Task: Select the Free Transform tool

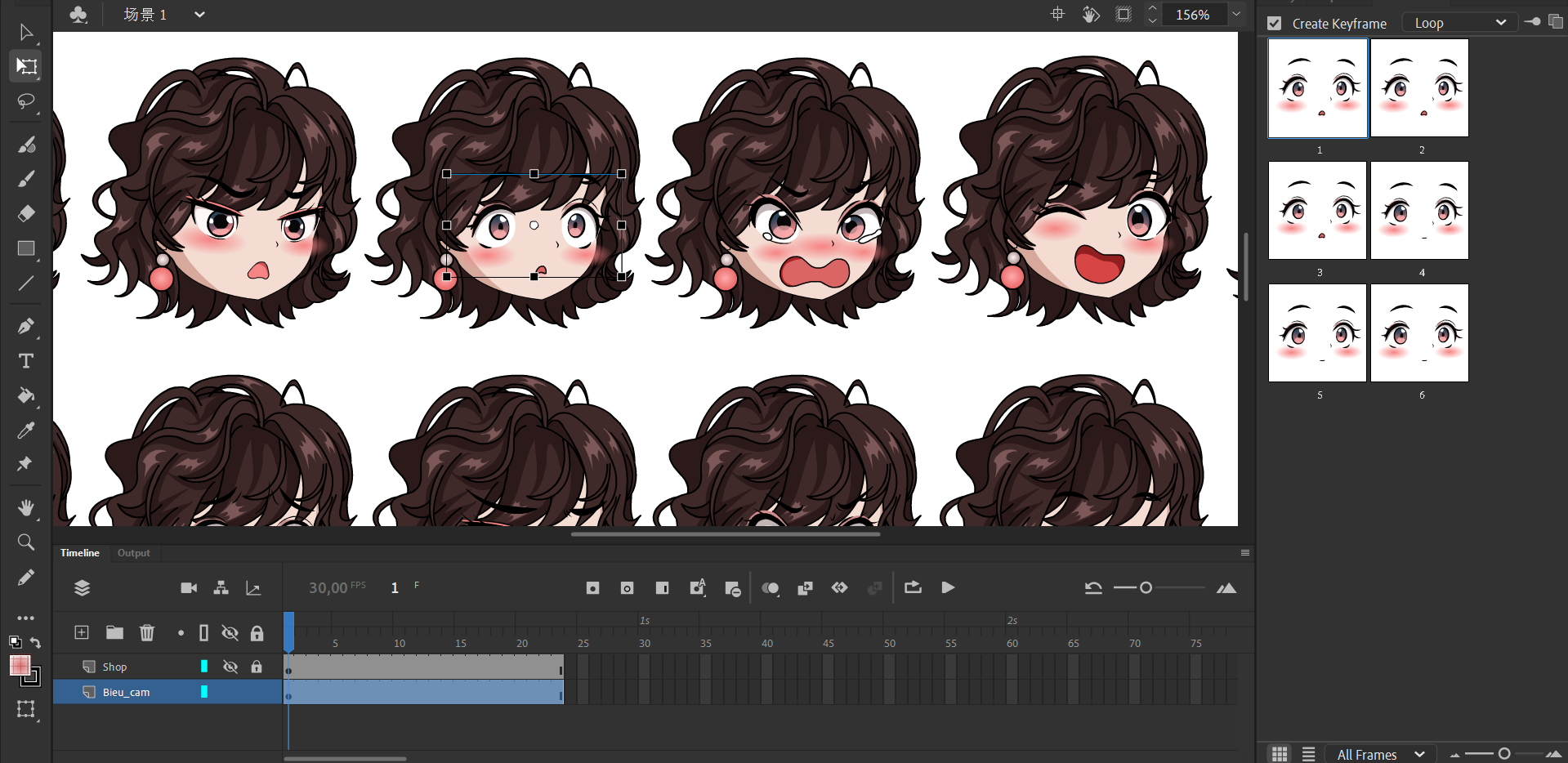Action: coord(26,66)
